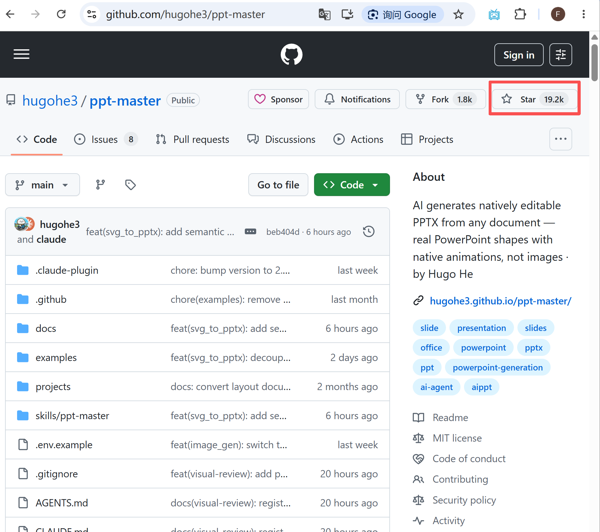Click the translate page icon
600x532 pixels.
(324, 15)
